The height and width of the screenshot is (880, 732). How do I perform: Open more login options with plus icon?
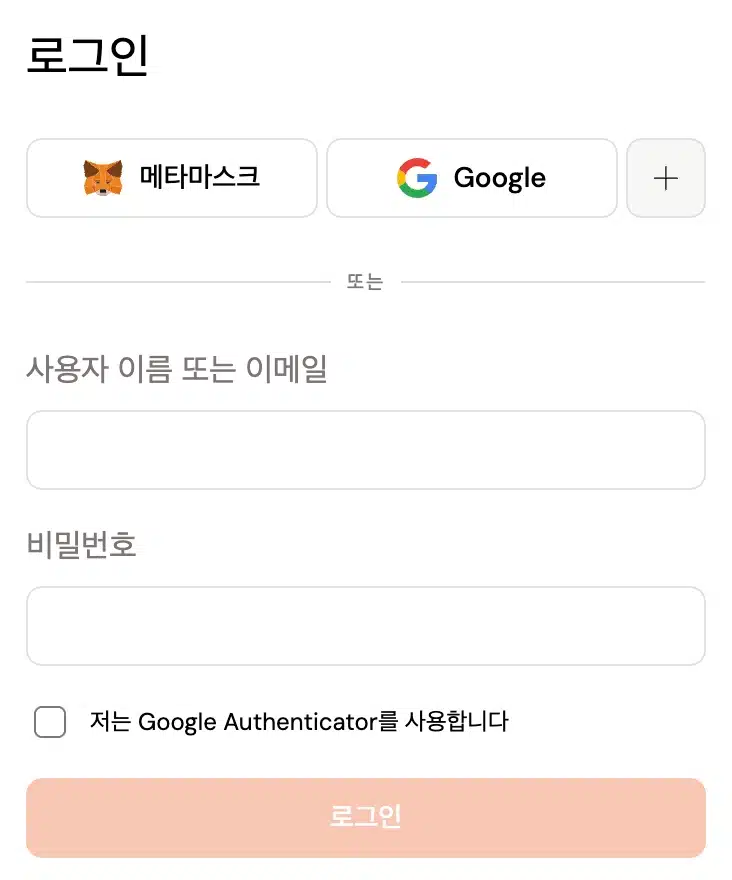point(666,178)
